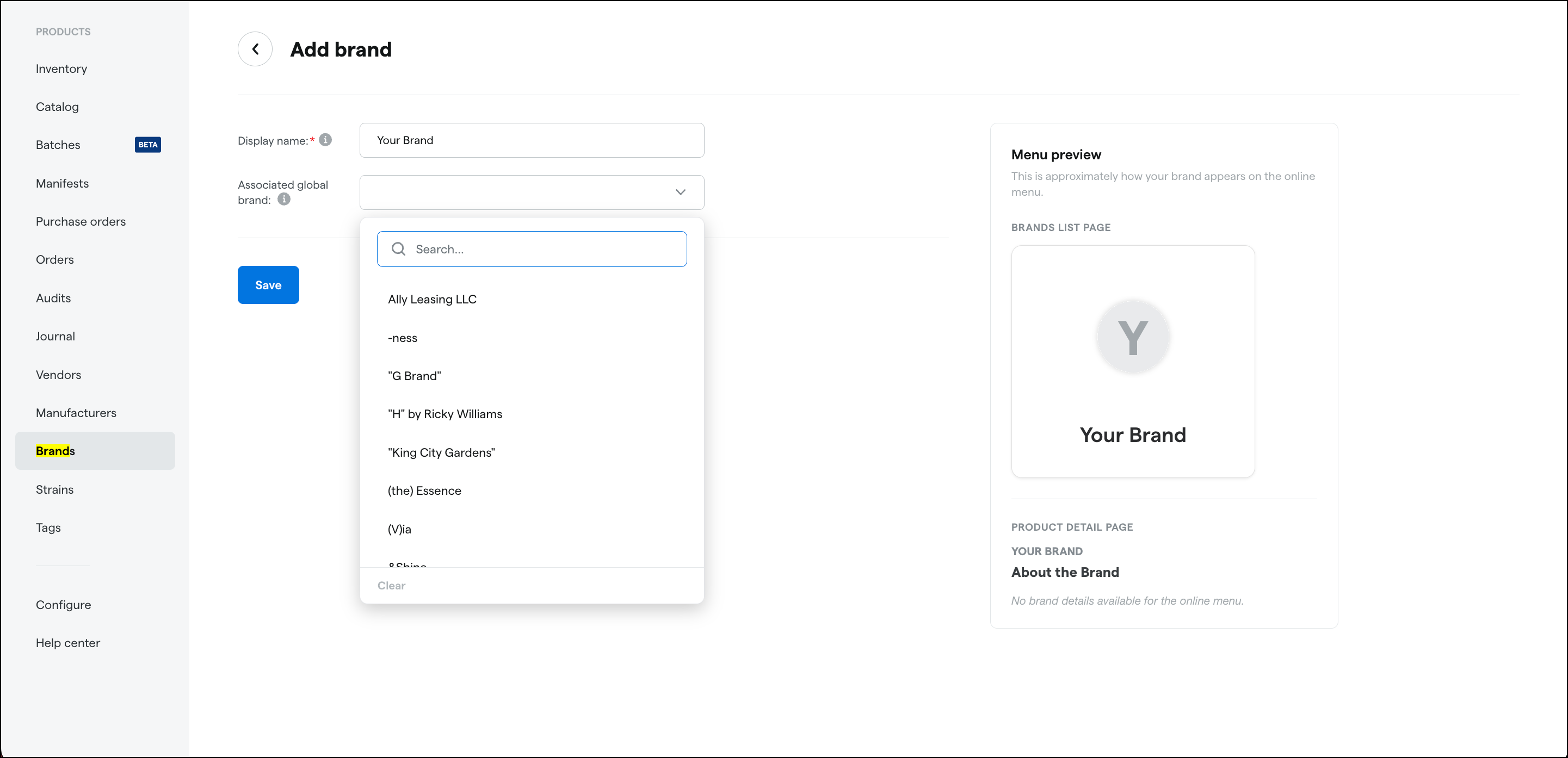Save the new brand
The height and width of the screenshot is (758, 1568).
point(268,285)
